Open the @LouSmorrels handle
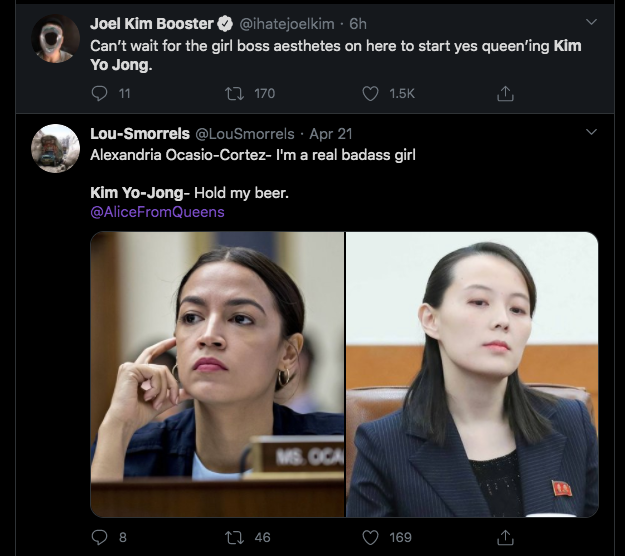The width and height of the screenshot is (625, 556). pos(244,133)
